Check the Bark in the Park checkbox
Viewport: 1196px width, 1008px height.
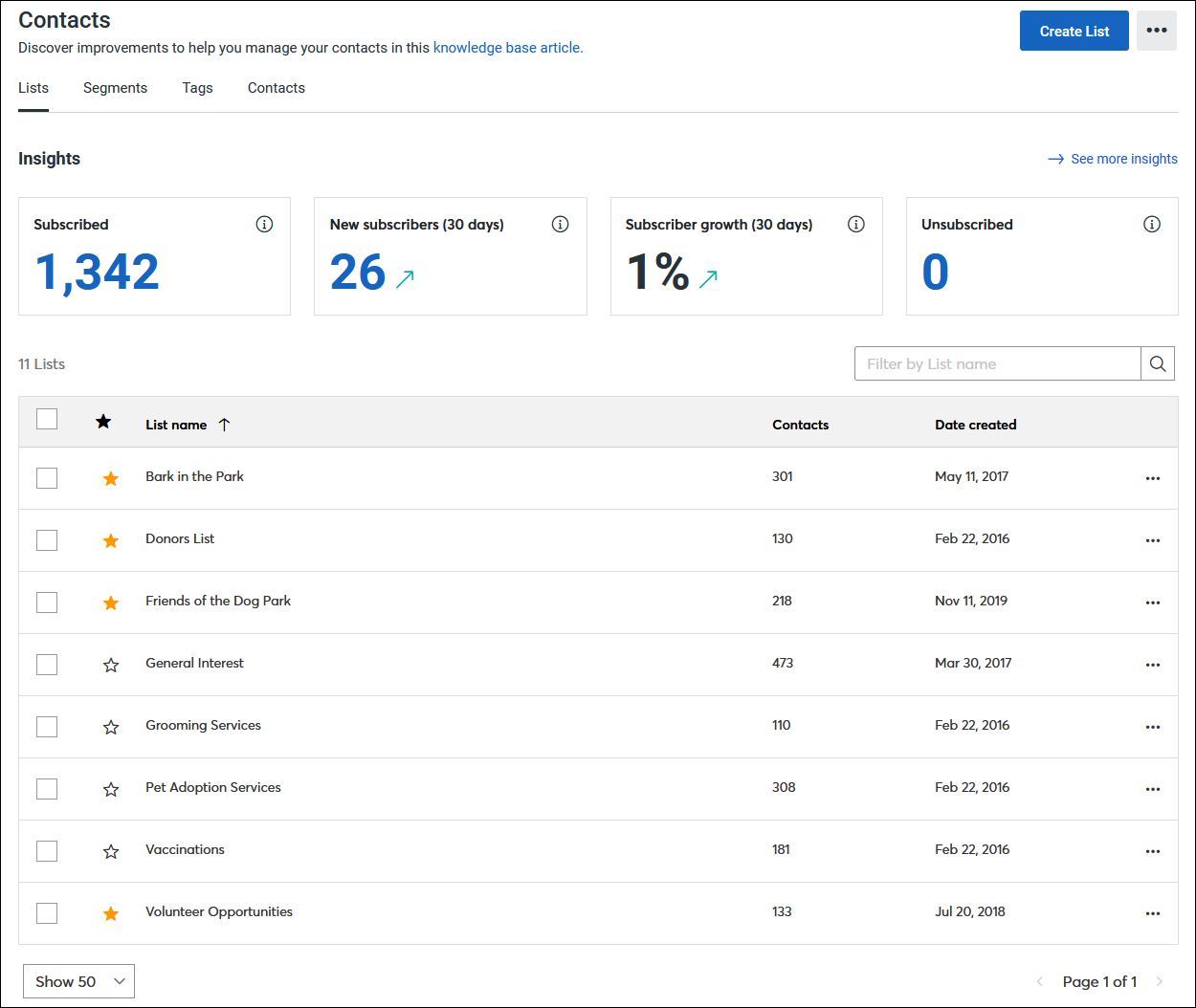click(x=47, y=478)
